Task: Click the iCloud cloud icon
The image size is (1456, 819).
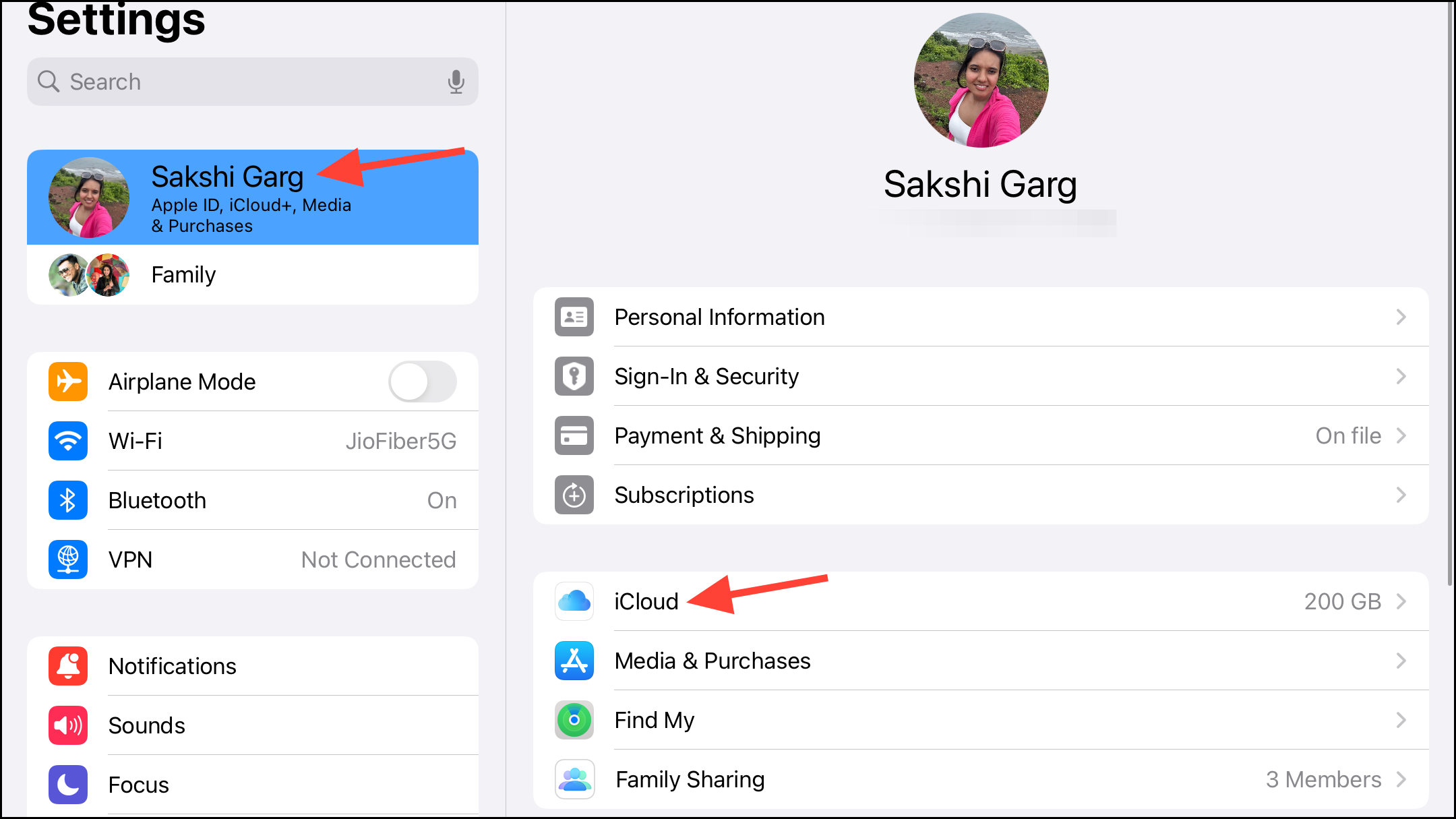Action: (x=574, y=601)
